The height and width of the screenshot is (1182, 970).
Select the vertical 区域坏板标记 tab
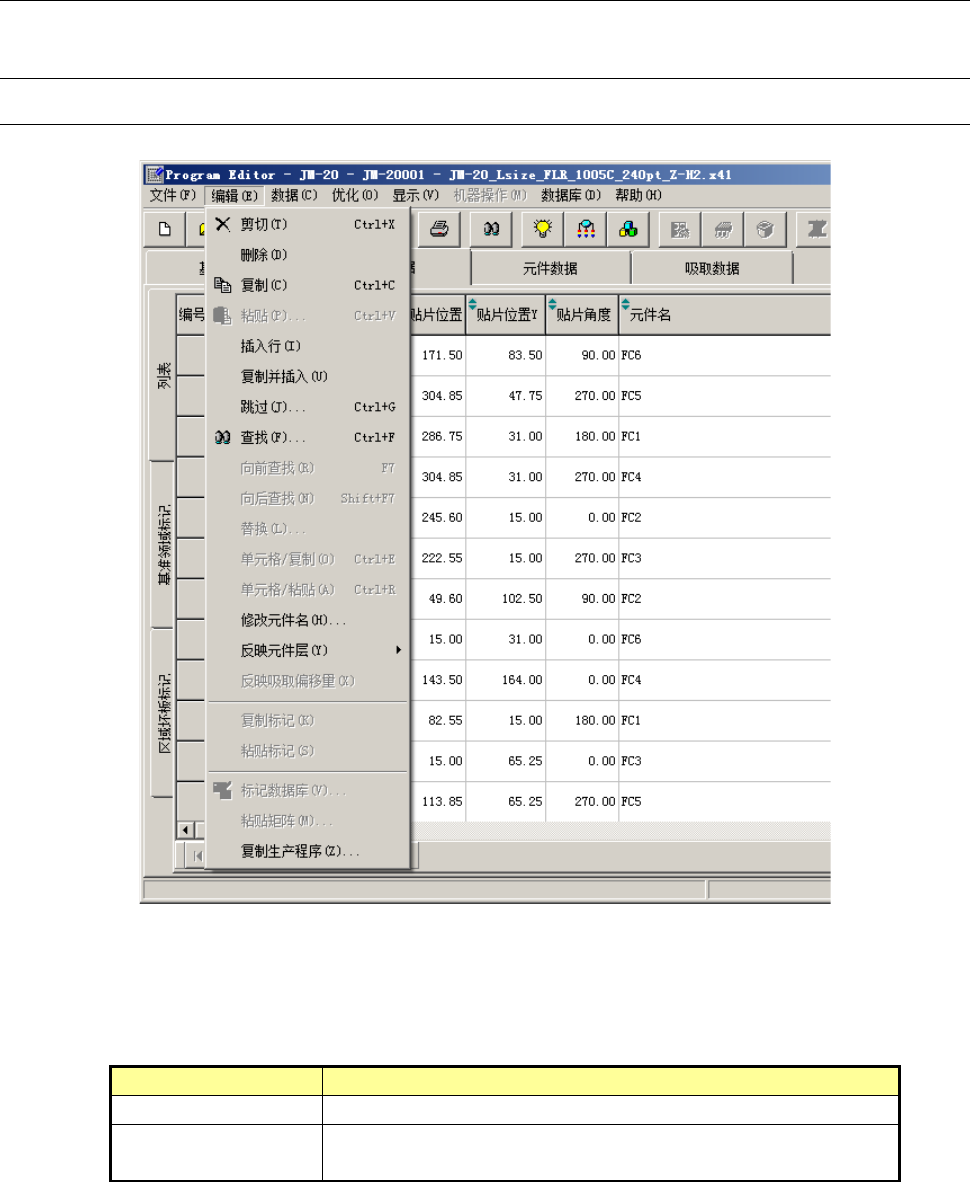(163, 713)
